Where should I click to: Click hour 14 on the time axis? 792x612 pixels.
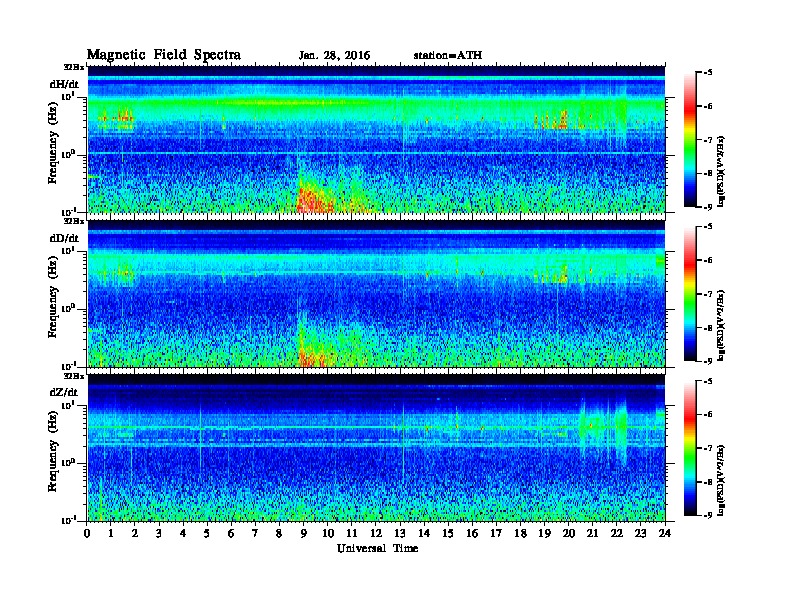pyautogui.click(x=424, y=534)
